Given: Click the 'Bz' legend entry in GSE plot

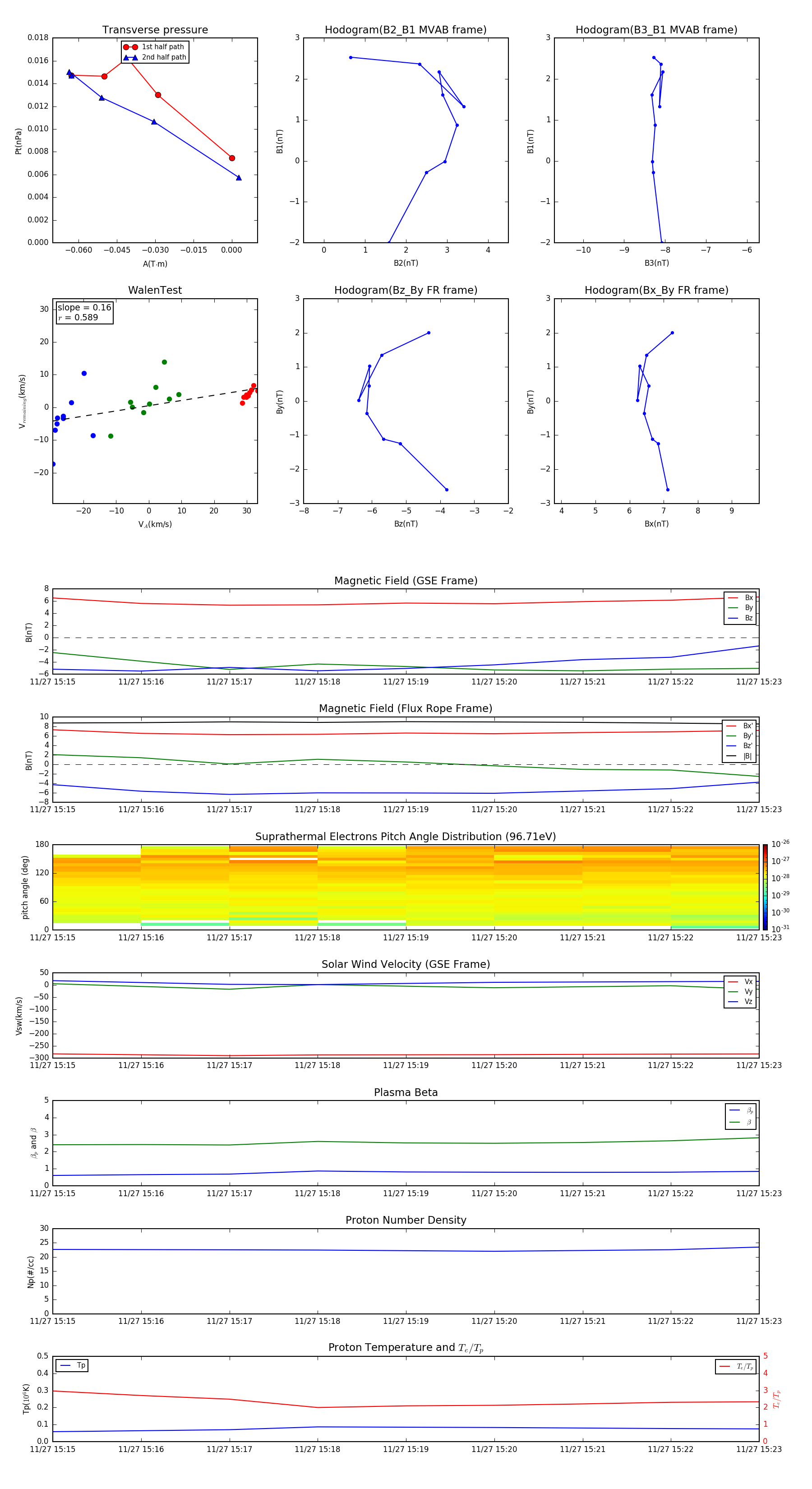Looking at the screenshot, I should point(740,618).
